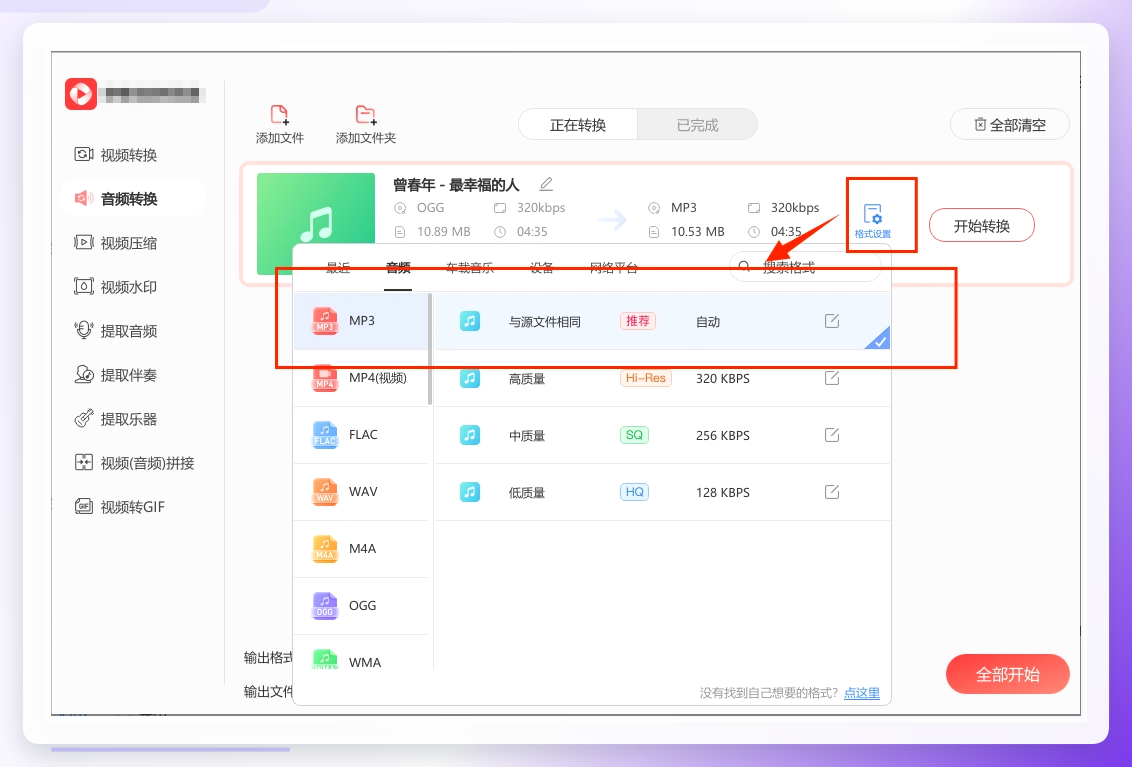Image resolution: width=1132 pixels, height=767 pixels.
Task: Click the SQ quality badge
Action: tap(634, 435)
